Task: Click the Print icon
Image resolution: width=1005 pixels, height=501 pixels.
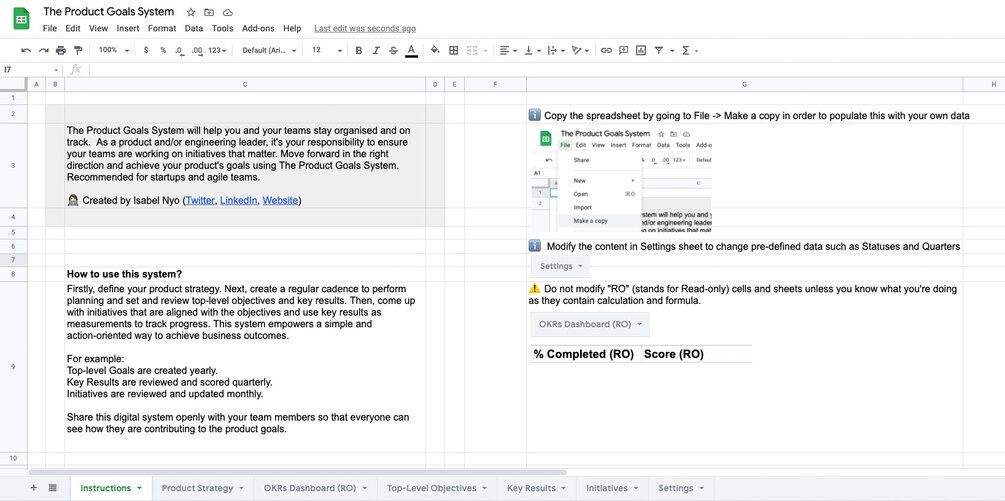Action: (61, 50)
